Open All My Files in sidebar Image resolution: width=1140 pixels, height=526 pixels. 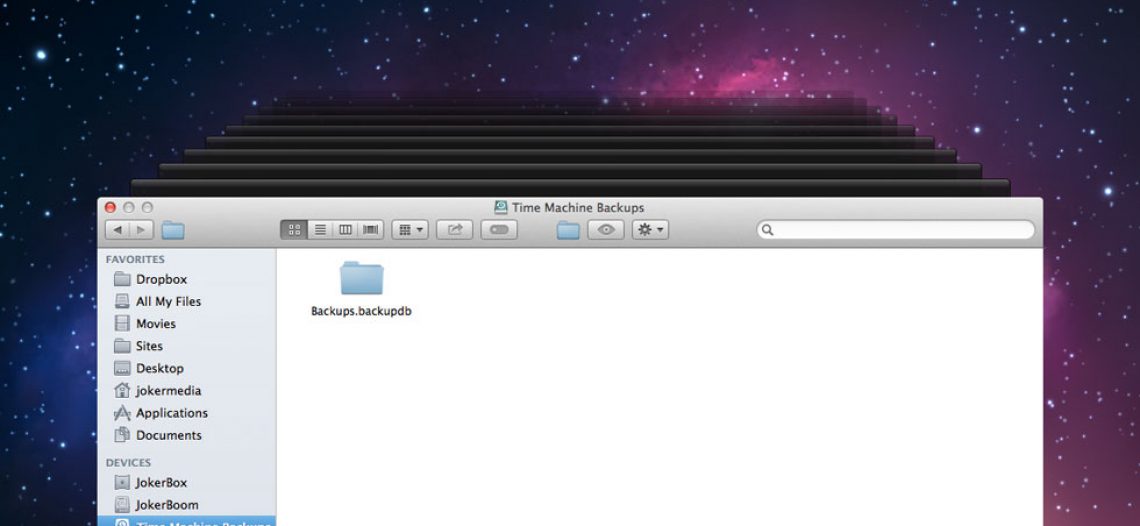(x=168, y=301)
